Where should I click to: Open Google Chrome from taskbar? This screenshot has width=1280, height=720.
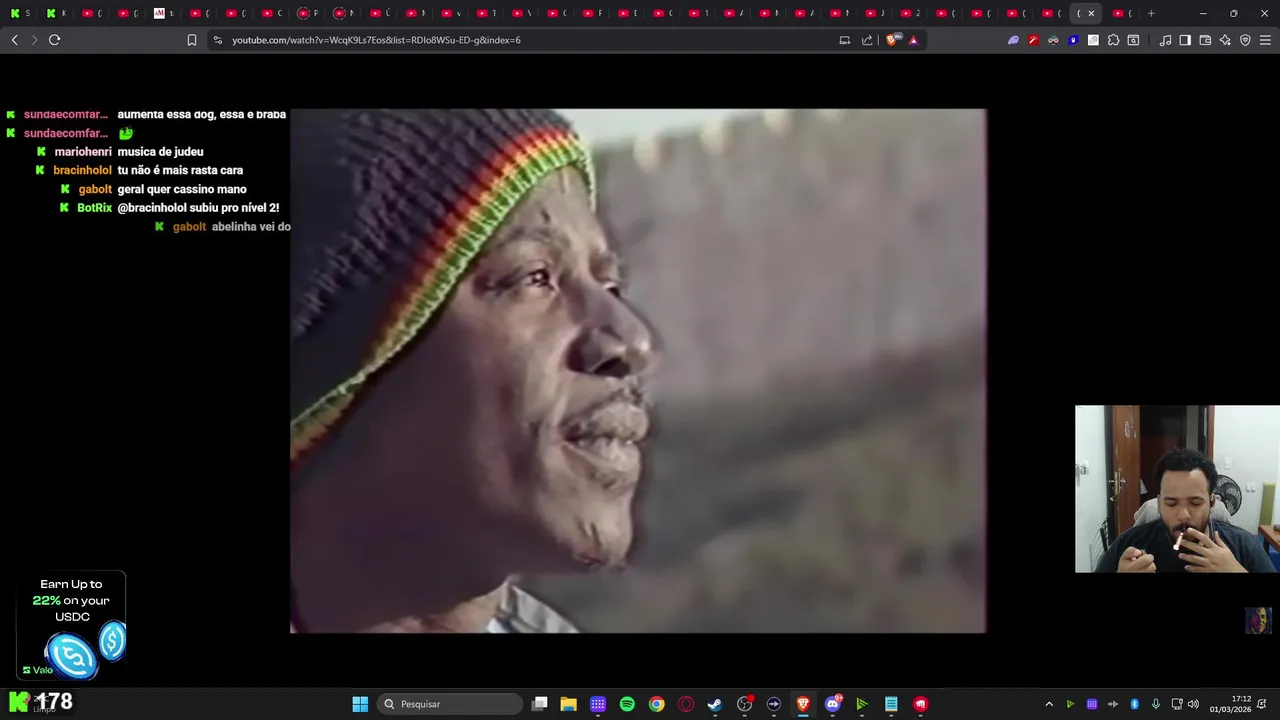656,704
